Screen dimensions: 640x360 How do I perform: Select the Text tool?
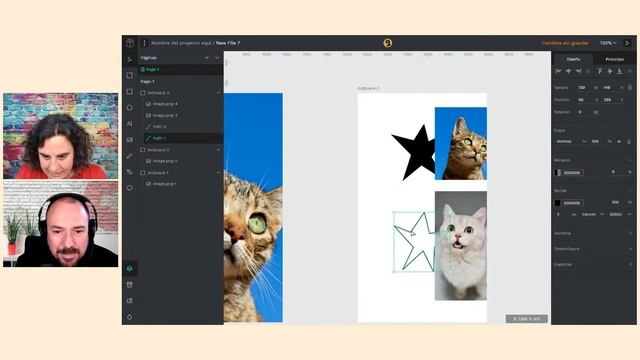(x=130, y=124)
